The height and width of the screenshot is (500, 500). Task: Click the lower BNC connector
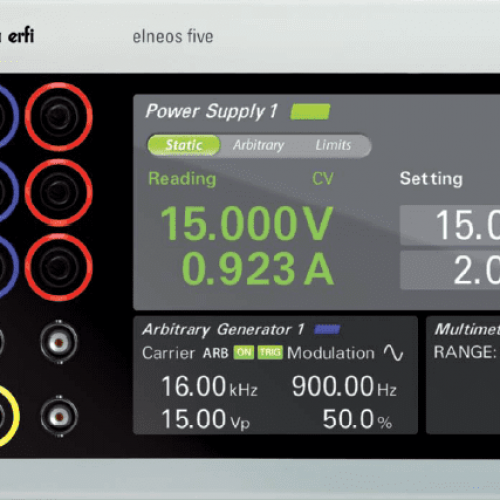[59, 416]
